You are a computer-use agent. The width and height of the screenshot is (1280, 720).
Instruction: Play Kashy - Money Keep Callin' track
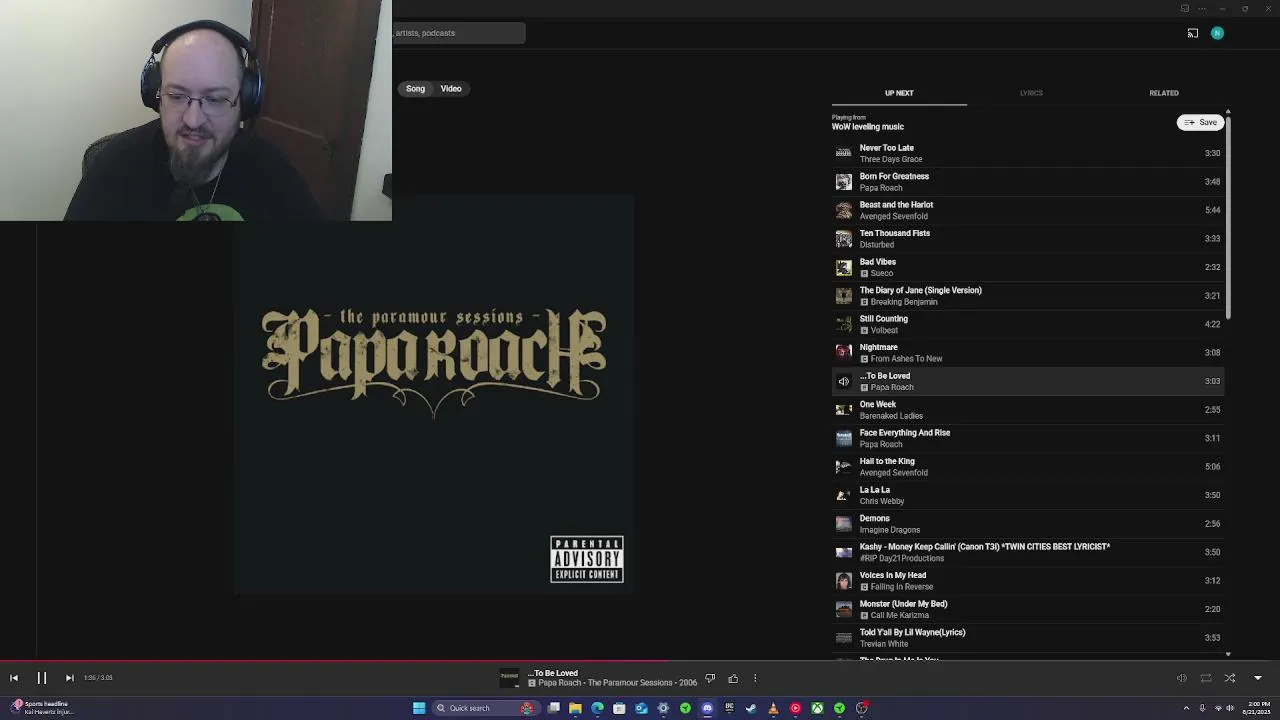pyautogui.click(x=1027, y=552)
